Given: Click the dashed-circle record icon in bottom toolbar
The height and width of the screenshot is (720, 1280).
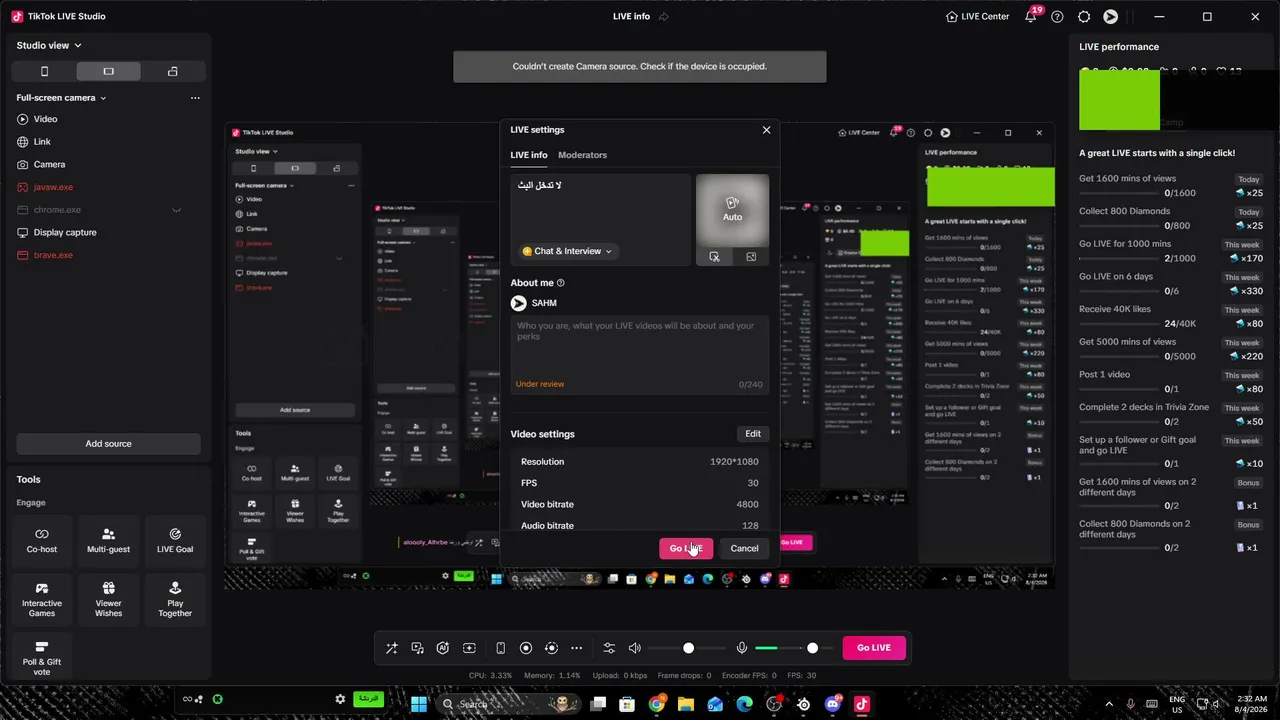Looking at the screenshot, I should 551,648.
